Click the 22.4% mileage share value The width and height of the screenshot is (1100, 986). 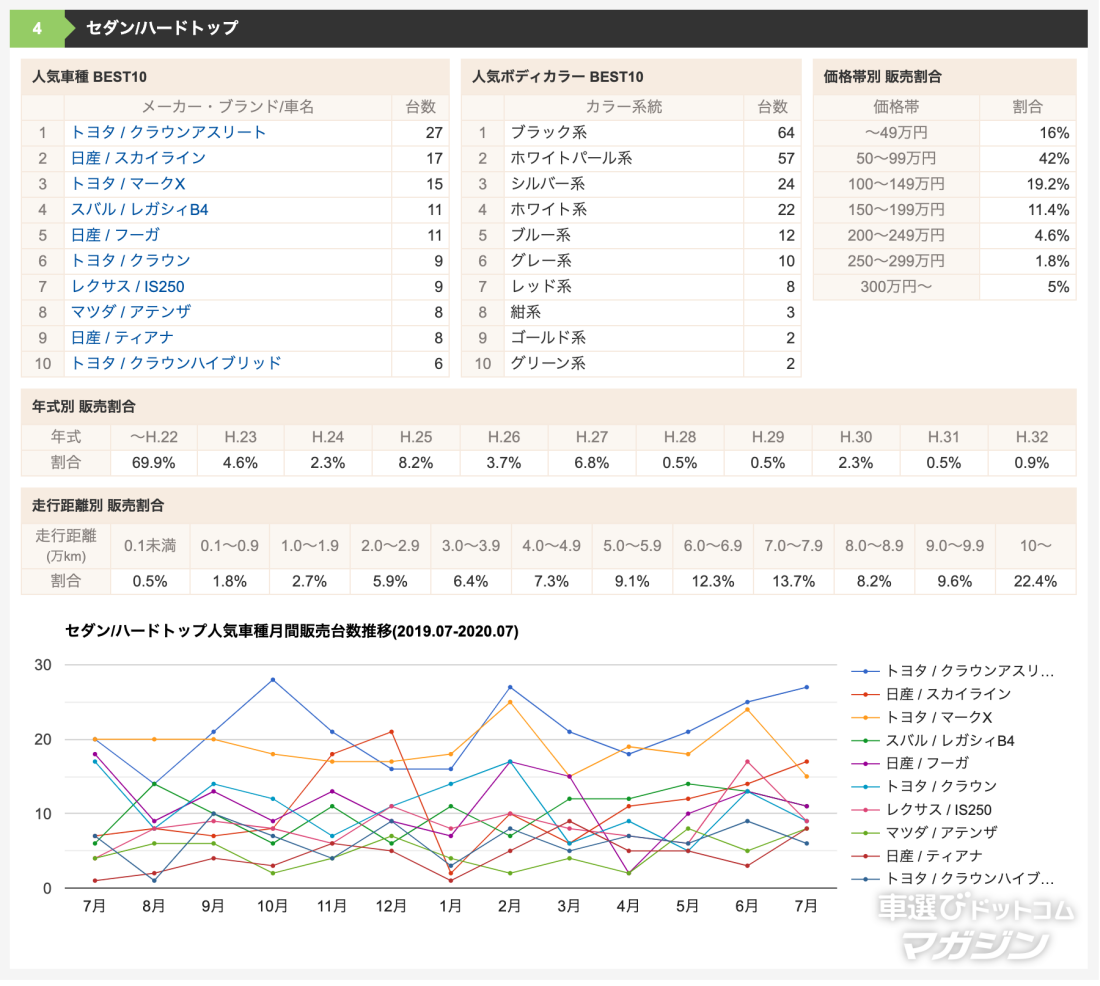click(1035, 581)
